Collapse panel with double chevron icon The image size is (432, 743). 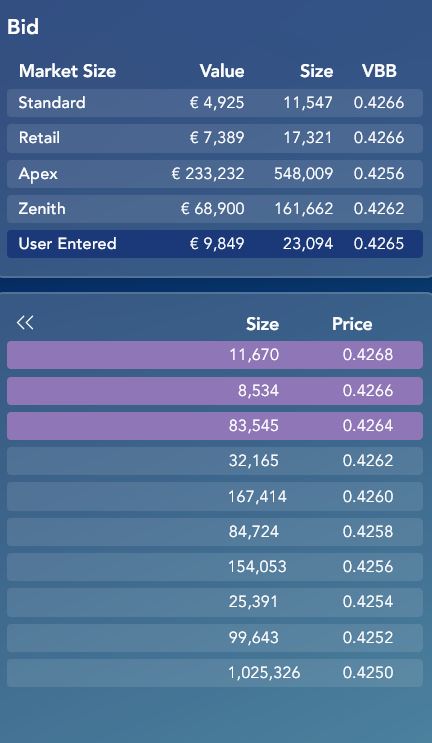pyautogui.click(x=25, y=323)
